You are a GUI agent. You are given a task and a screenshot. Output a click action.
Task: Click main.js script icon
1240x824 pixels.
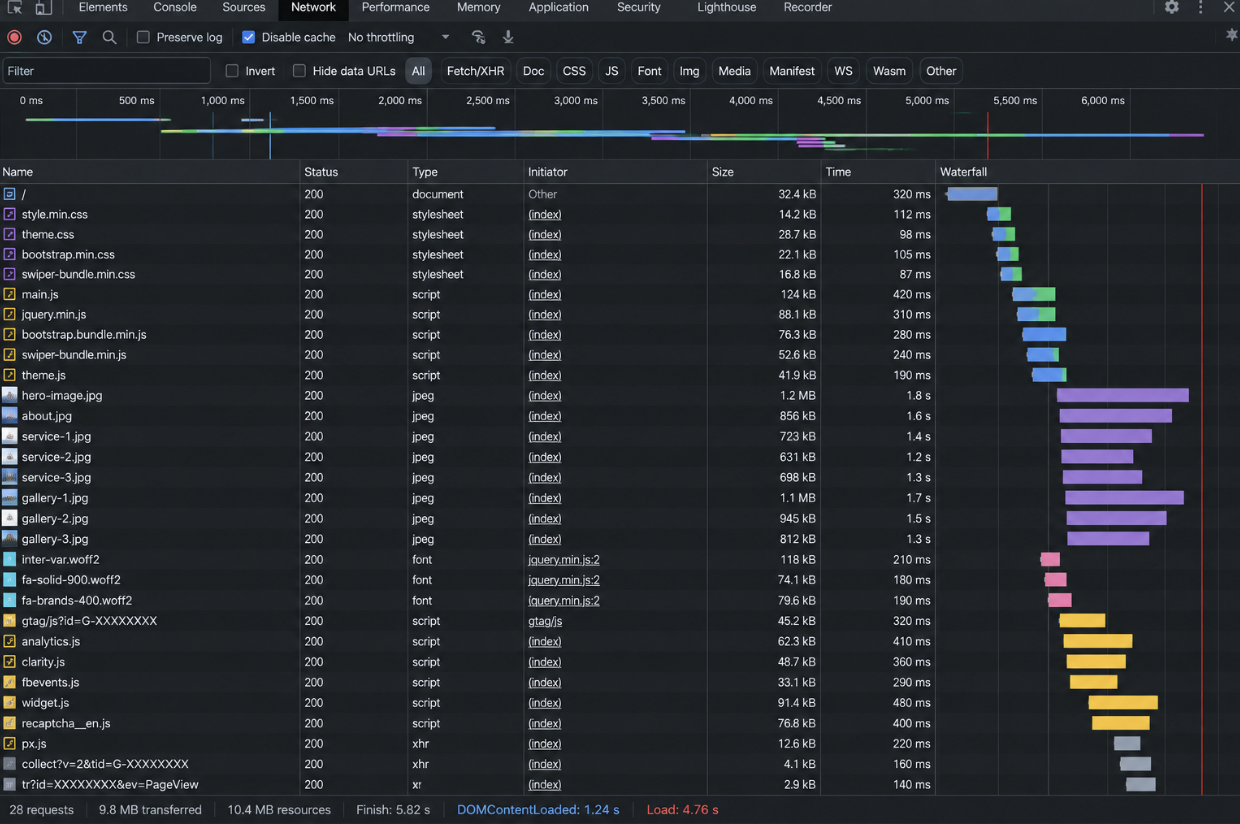tap(9, 294)
